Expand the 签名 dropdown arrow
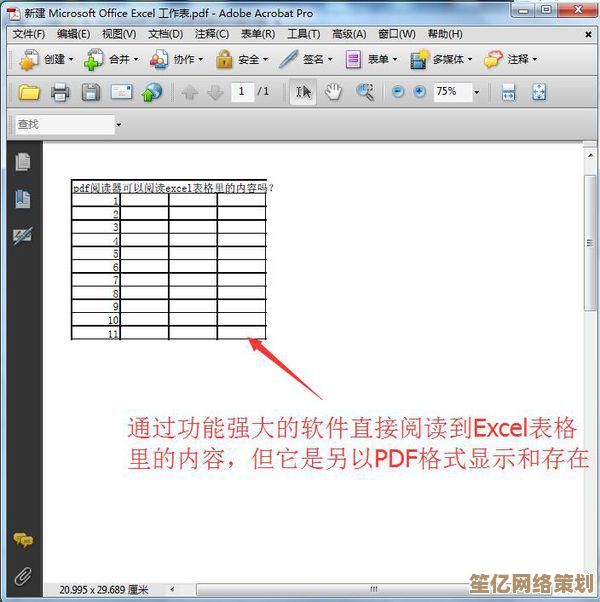The width and height of the screenshot is (600, 602). [330, 60]
